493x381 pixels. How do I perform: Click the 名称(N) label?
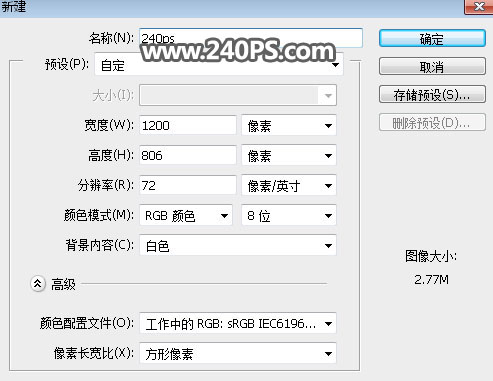[x=111, y=38]
